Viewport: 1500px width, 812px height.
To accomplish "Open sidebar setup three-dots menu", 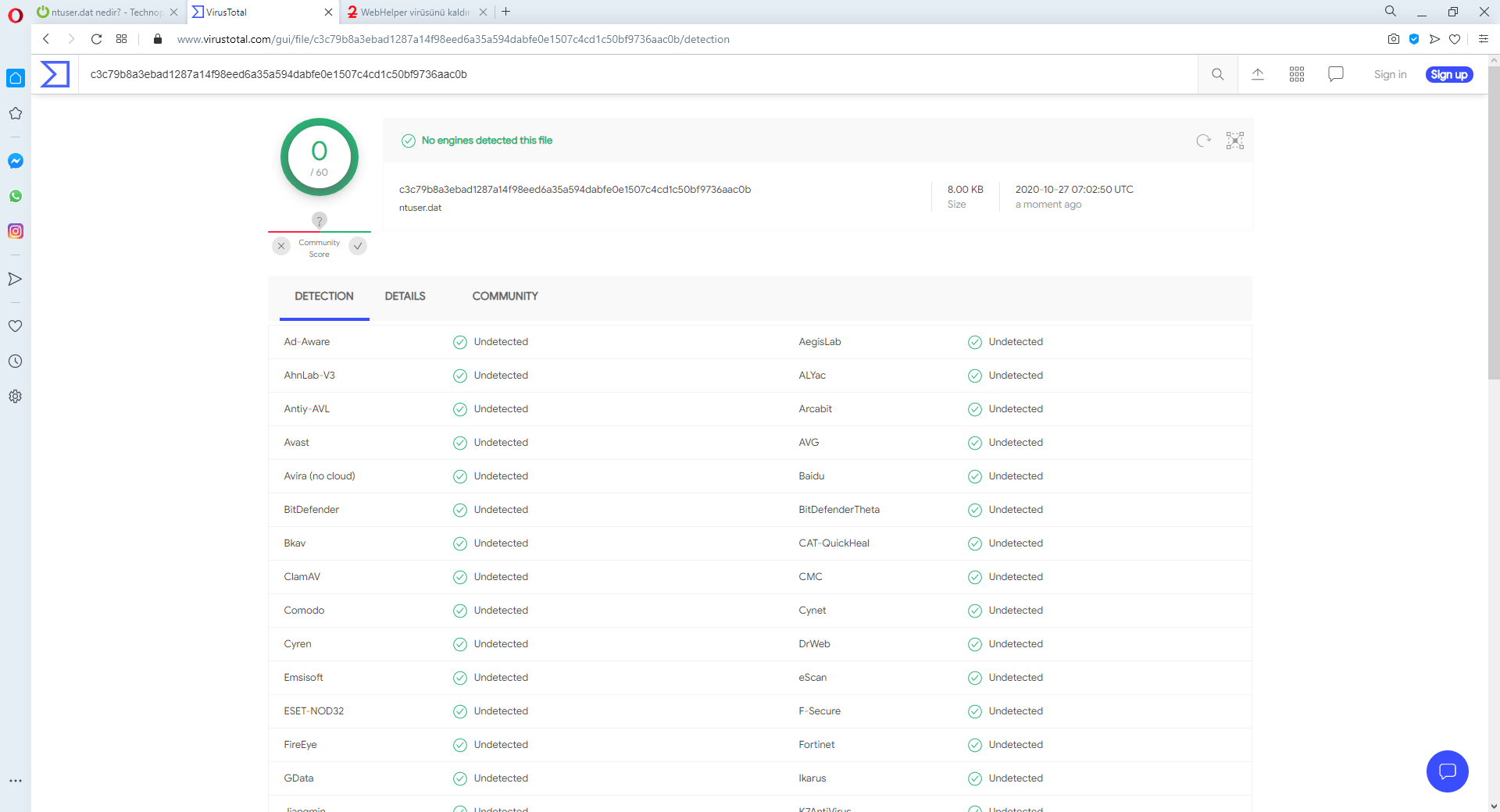I will tap(16, 780).
